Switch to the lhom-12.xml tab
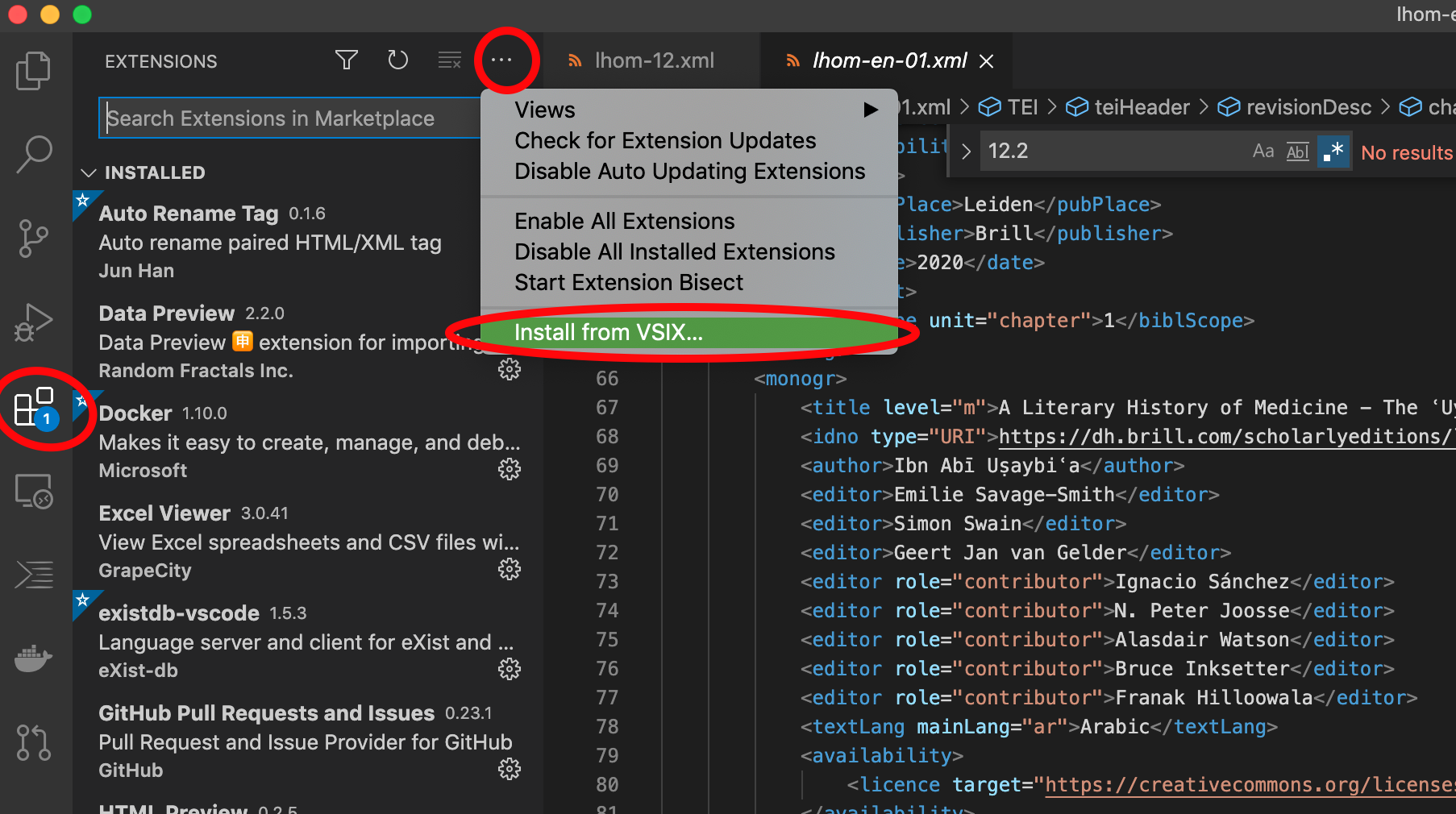The height and width of the screenshot is (814, 1456). pyautogui.click(x=651, y=60)
